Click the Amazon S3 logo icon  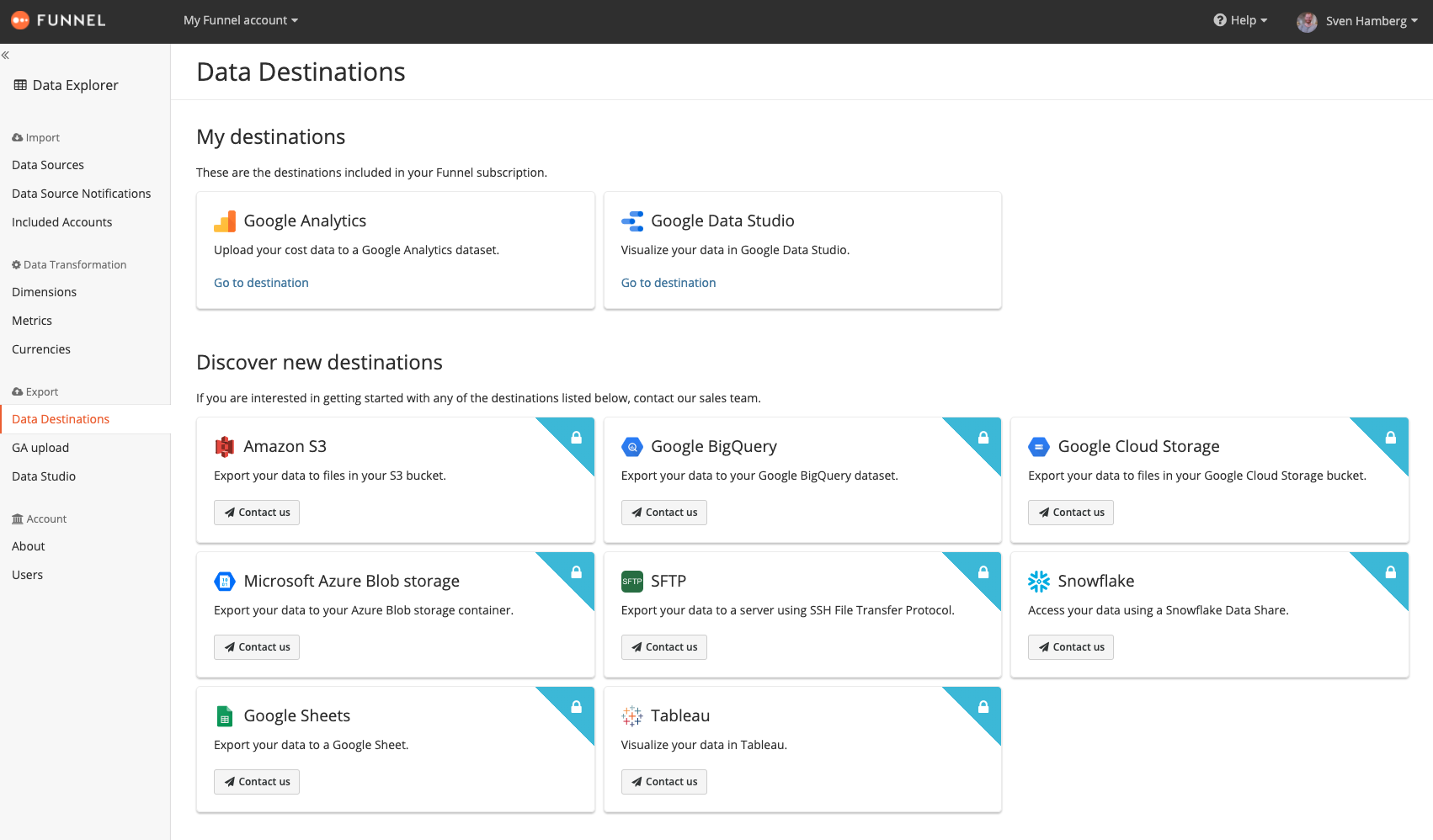click(x=225, y=447)
